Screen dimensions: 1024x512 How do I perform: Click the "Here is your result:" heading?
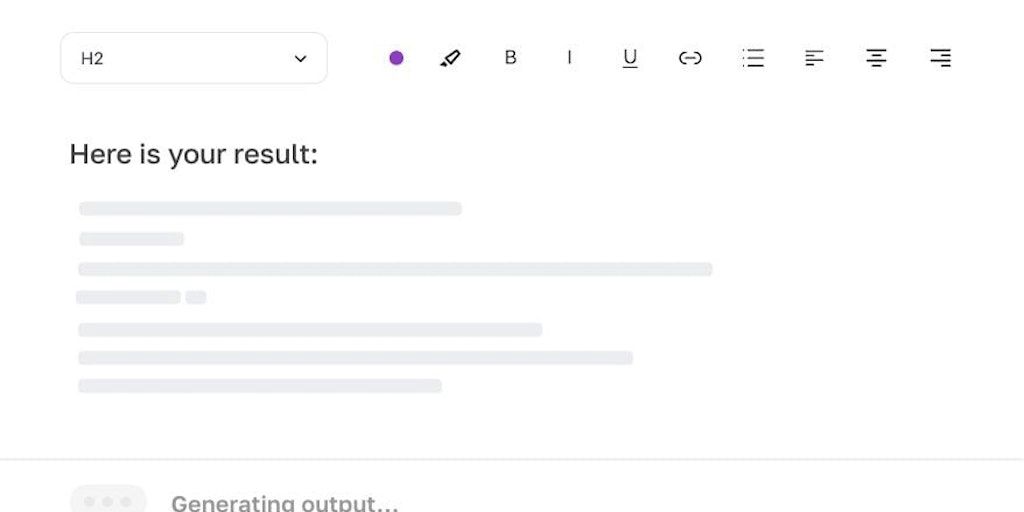[193, 155]
